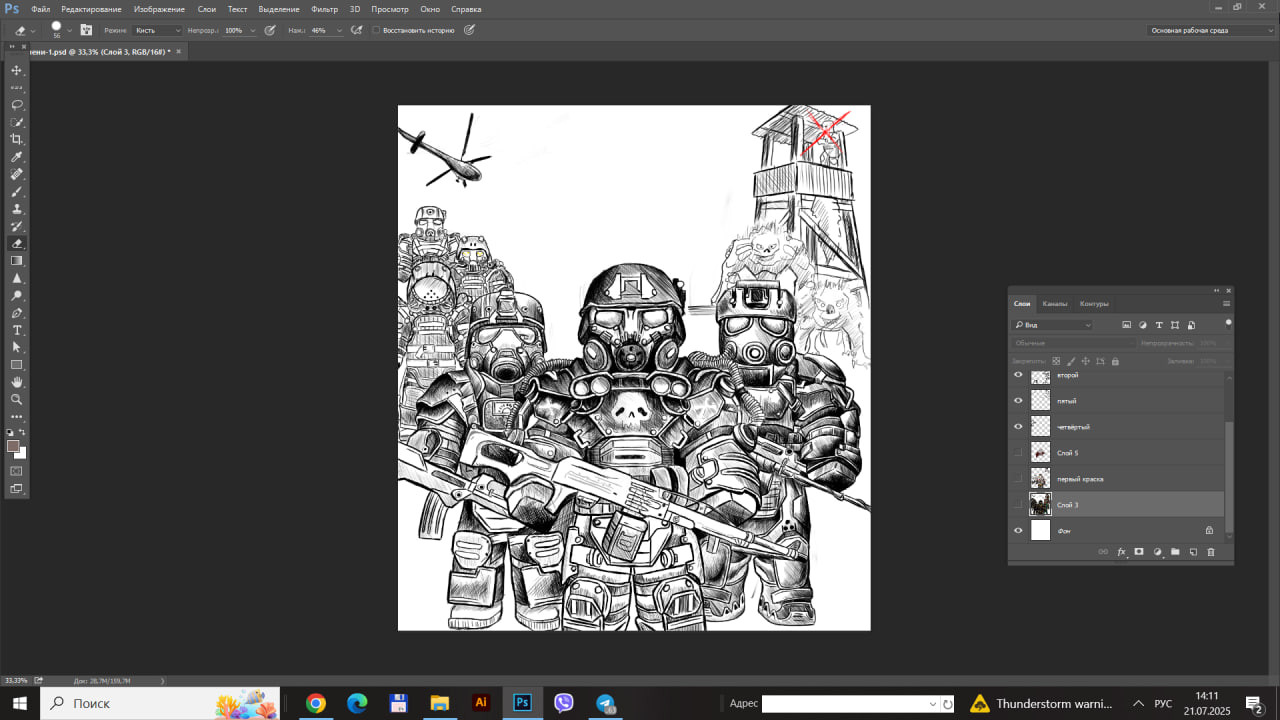This screenshot has height=720, width=1280.
Task: Select the Sharpen/Blur tool
Action: (x=17, y=278)
